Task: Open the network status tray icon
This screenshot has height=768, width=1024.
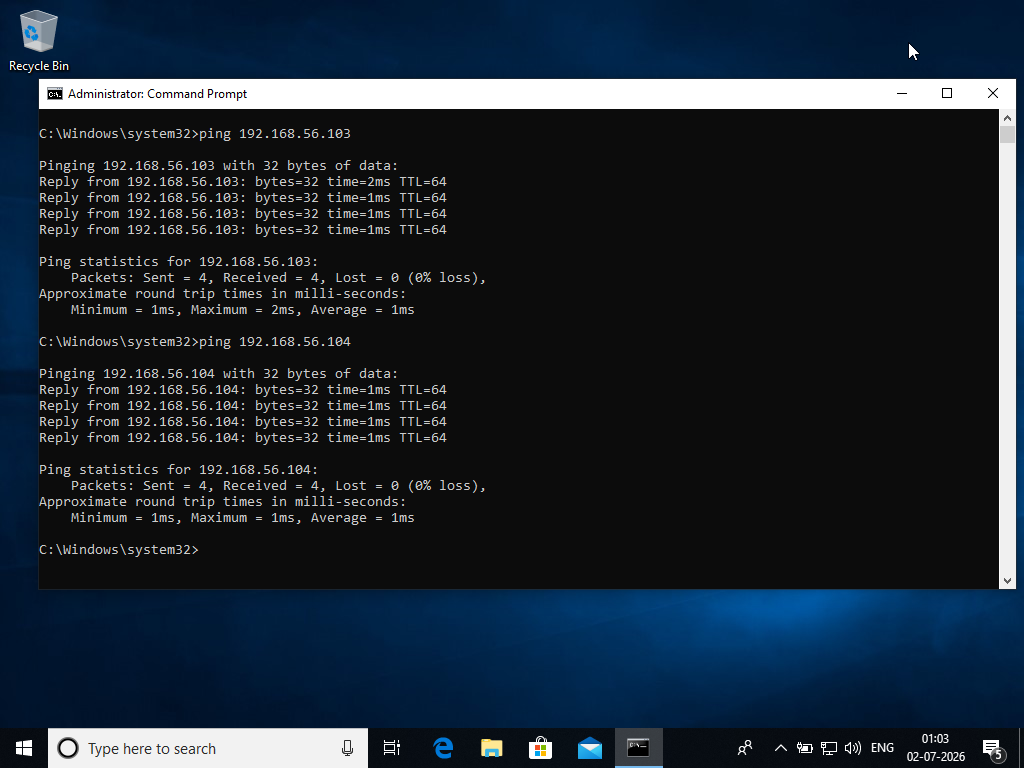Action: point(829,748)
